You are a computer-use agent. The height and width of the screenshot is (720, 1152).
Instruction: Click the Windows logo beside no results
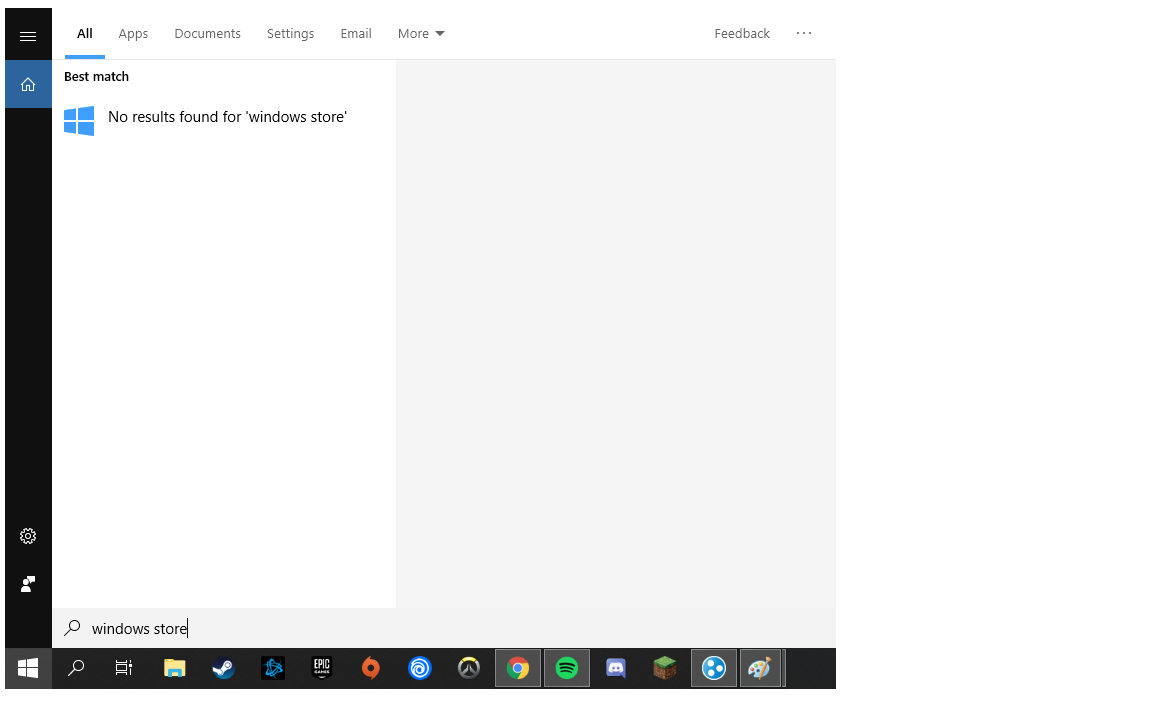click(x=79, y=120)
